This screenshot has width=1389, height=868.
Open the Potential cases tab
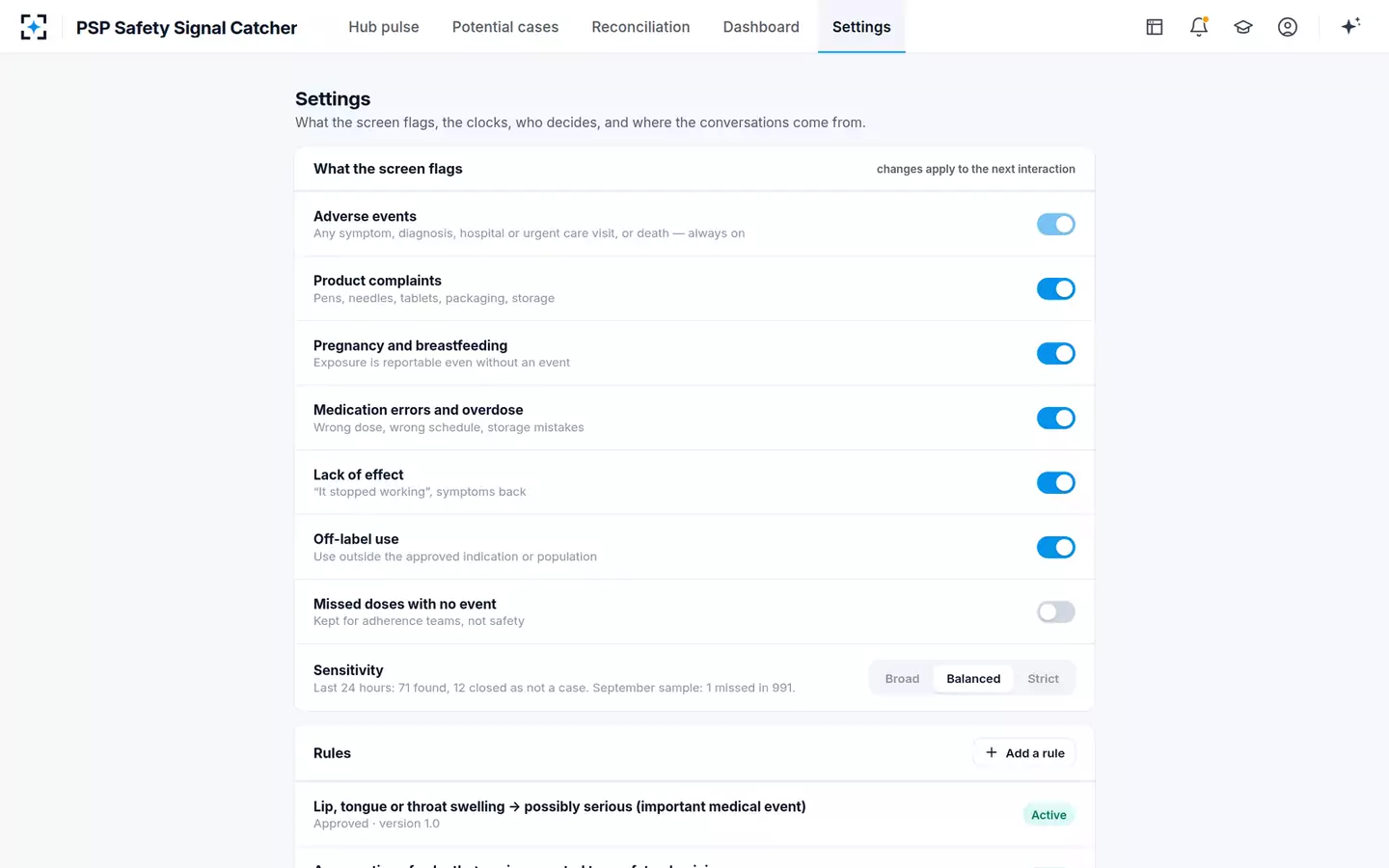pyautogui.click(x=505, y=27)
